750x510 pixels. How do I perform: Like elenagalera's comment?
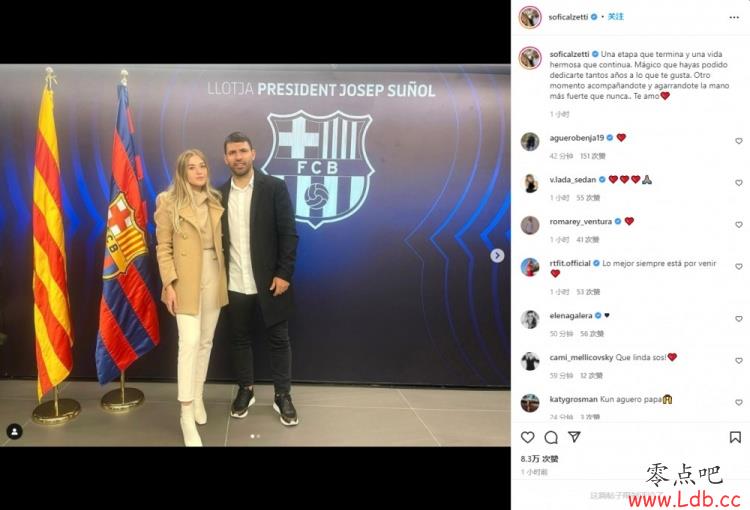(x=739, y=319)
